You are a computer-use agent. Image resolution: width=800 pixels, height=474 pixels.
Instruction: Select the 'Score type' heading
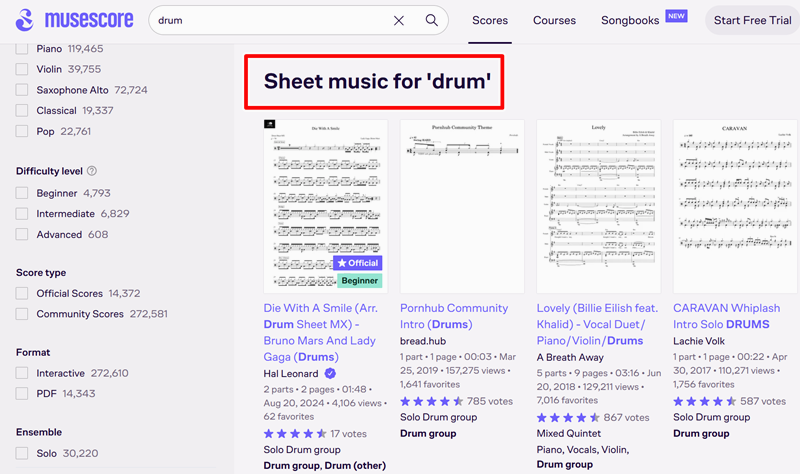41,272
